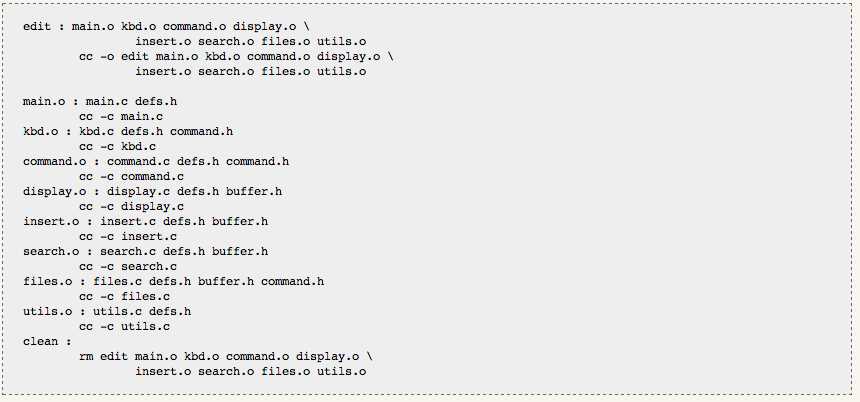Click the 'cc -o edit' command line
The height and width of the screenshot is (402, 860).
coord(236,56)
